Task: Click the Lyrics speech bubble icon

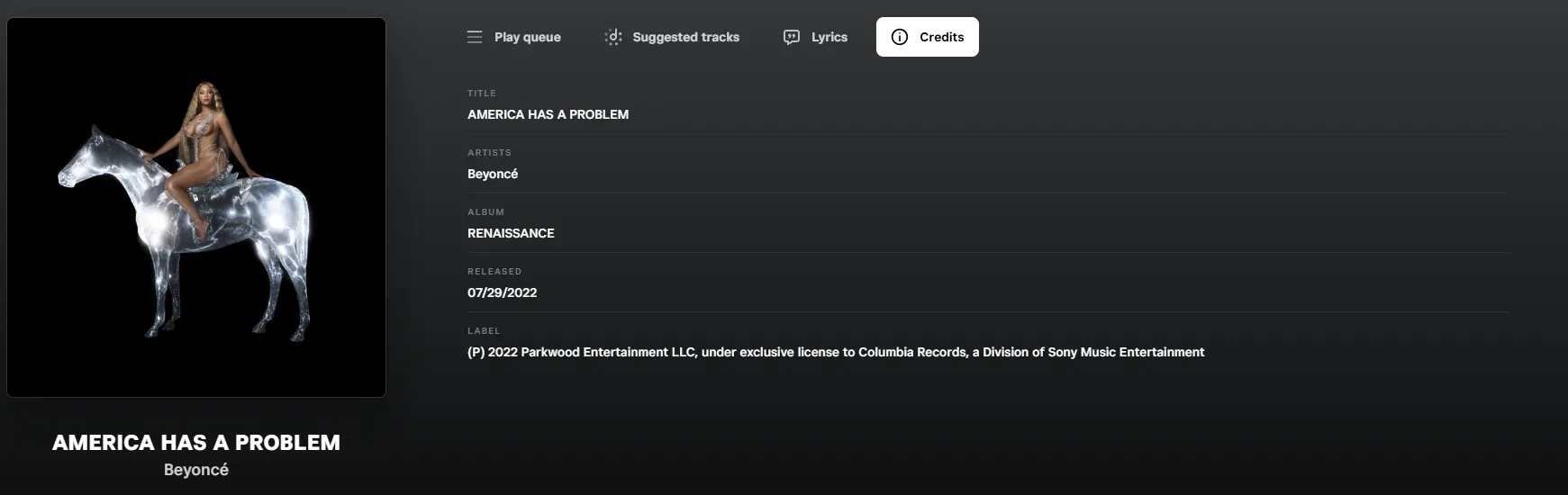Action: tap(792, 37)
